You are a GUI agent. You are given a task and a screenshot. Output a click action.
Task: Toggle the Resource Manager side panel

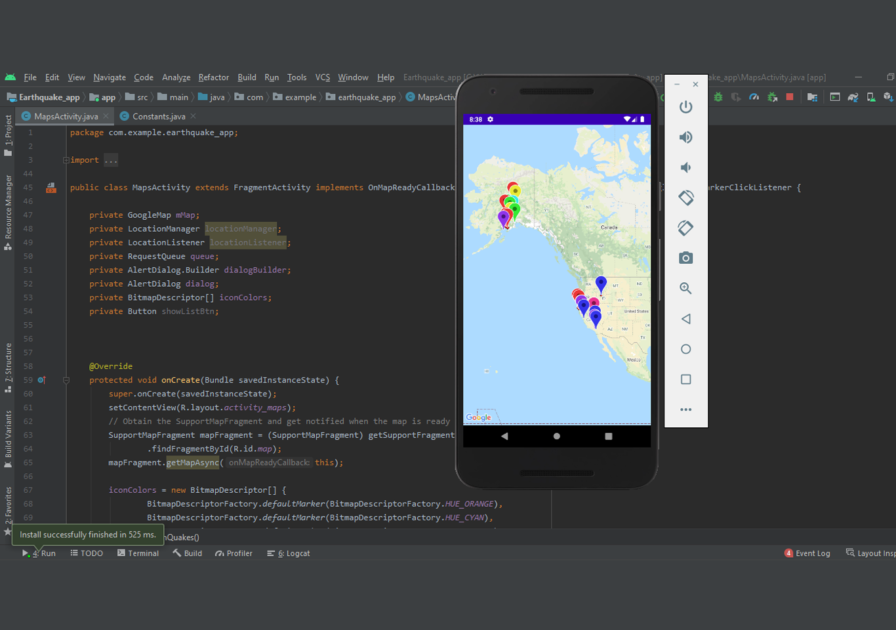coord(8,213)
